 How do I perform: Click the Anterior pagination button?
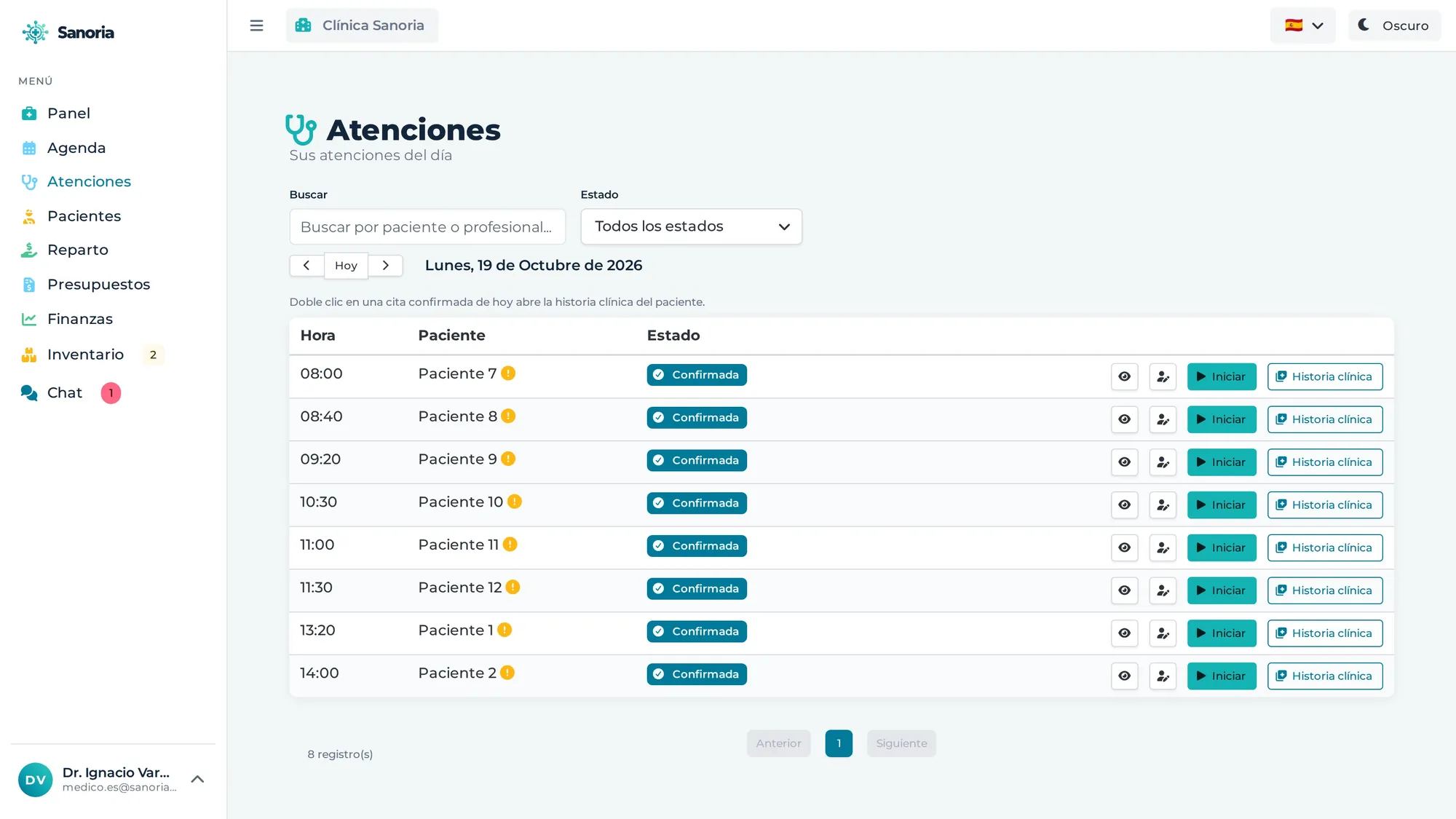(x=778, y=743)
